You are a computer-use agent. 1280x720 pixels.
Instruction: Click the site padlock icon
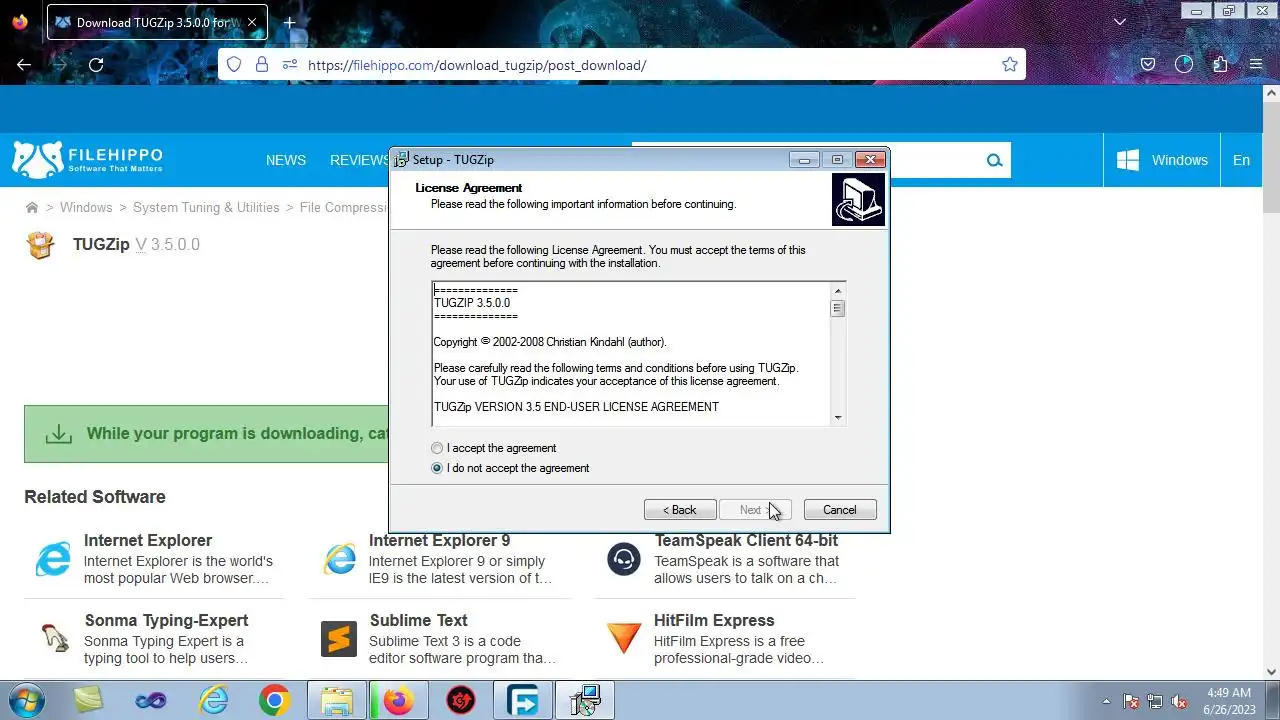click(x=262, y=65)
